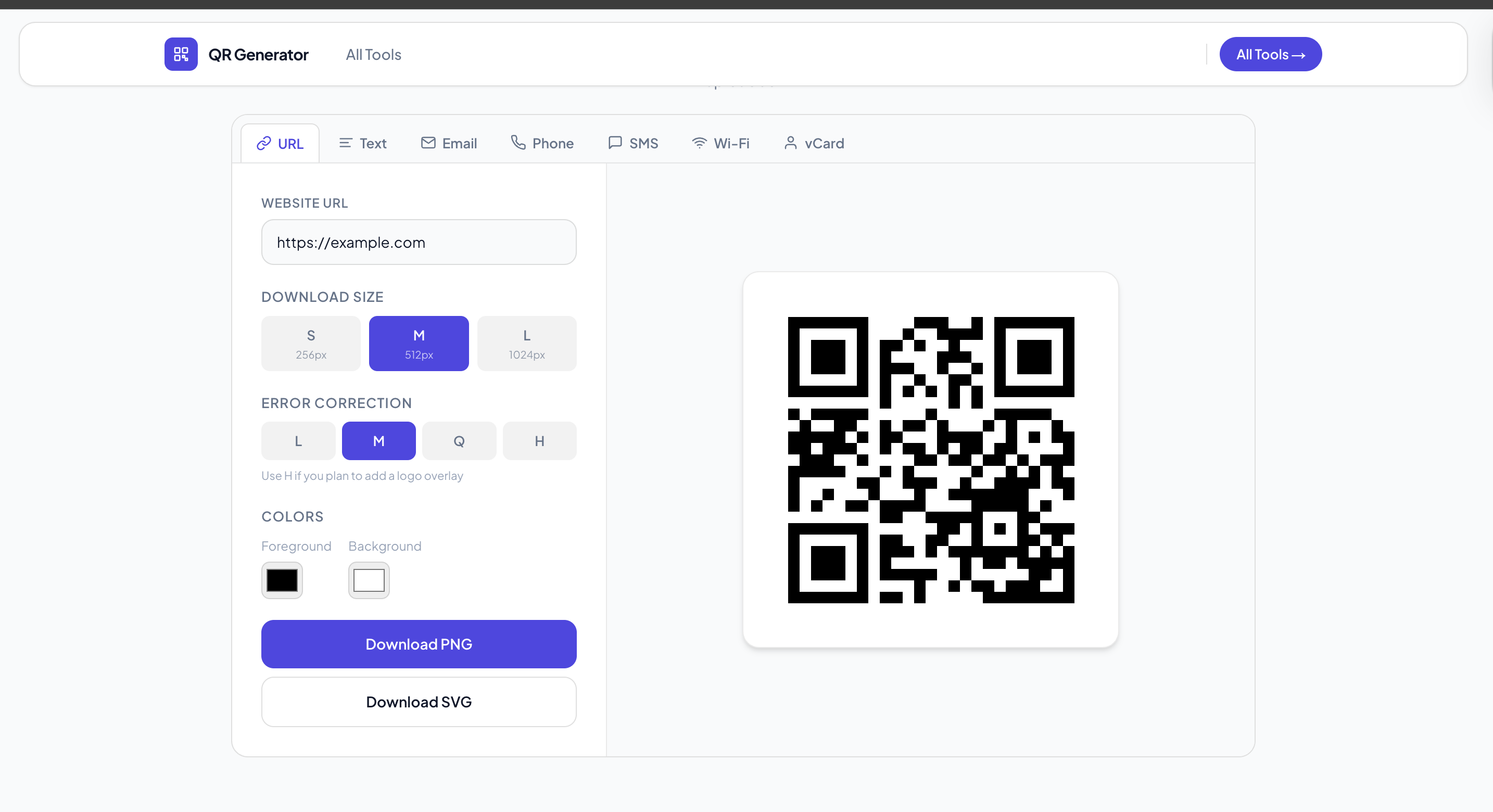
Task: Select the Wi-Fi signal icon
Action: [699, 143]
